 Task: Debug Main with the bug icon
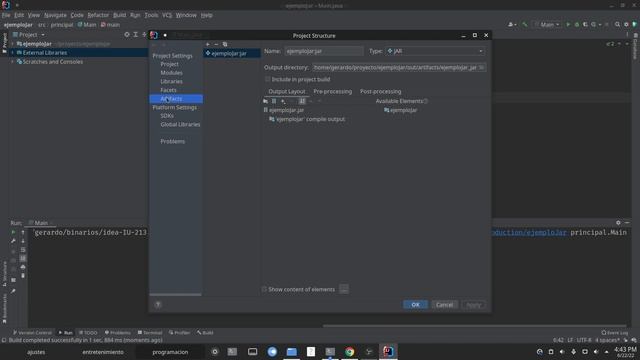click(x=577, y=24)
